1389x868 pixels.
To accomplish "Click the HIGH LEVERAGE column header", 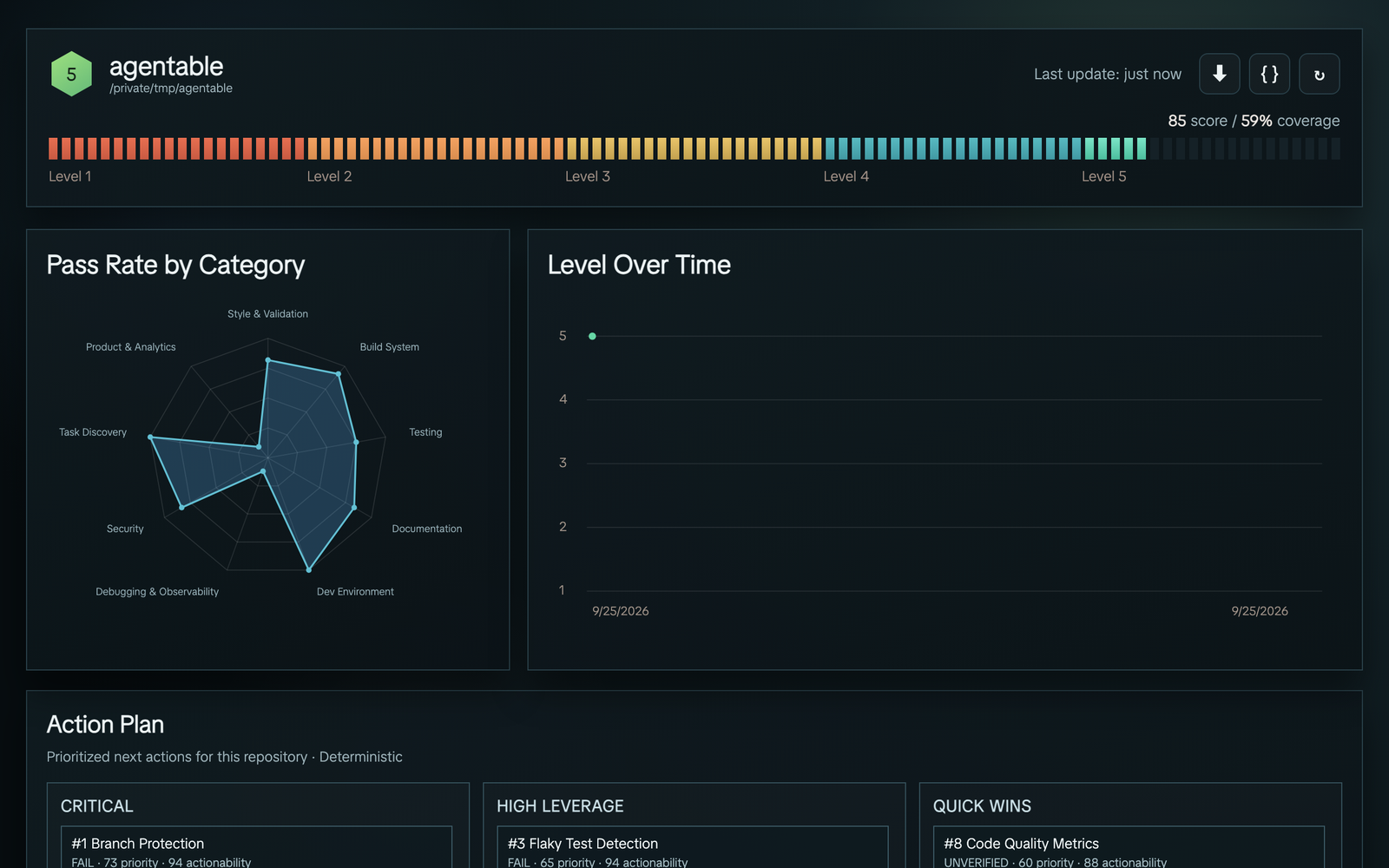I will (560, 806).
